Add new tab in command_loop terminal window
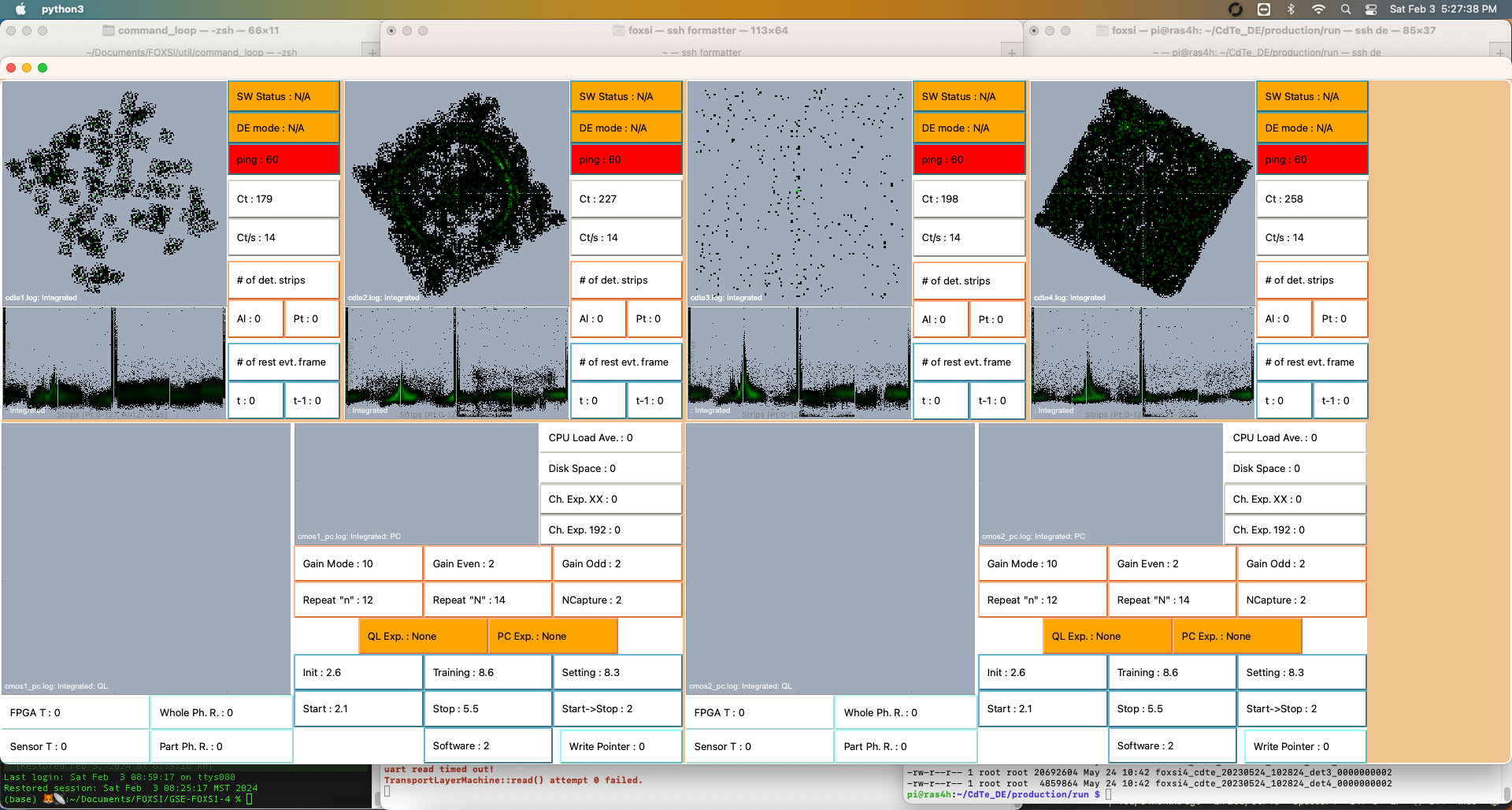Viewport: 1512px width, 810px height. [x=372, y=52]
